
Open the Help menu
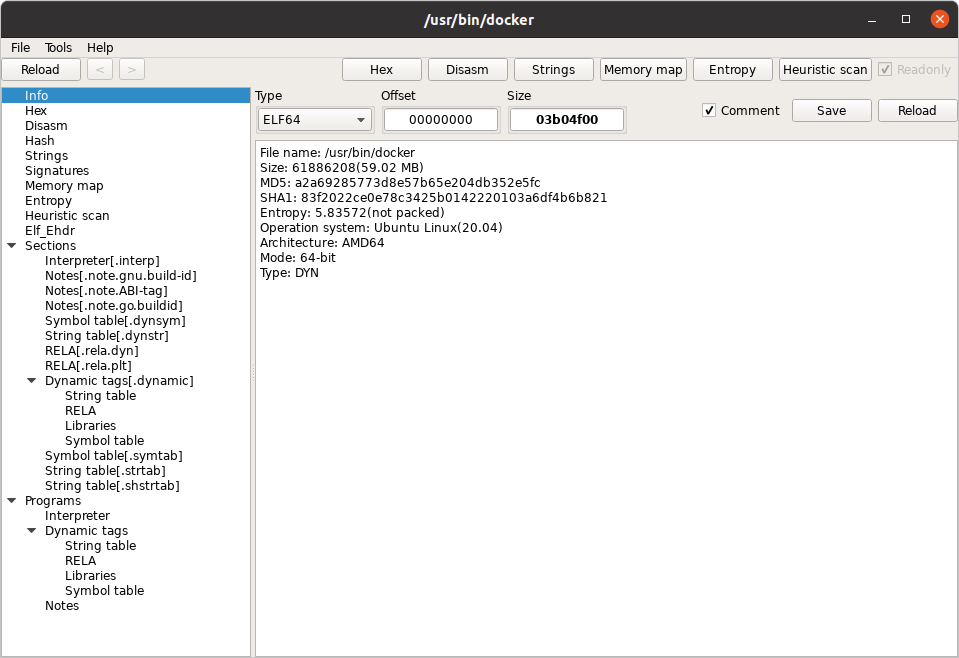click(100, 48)
